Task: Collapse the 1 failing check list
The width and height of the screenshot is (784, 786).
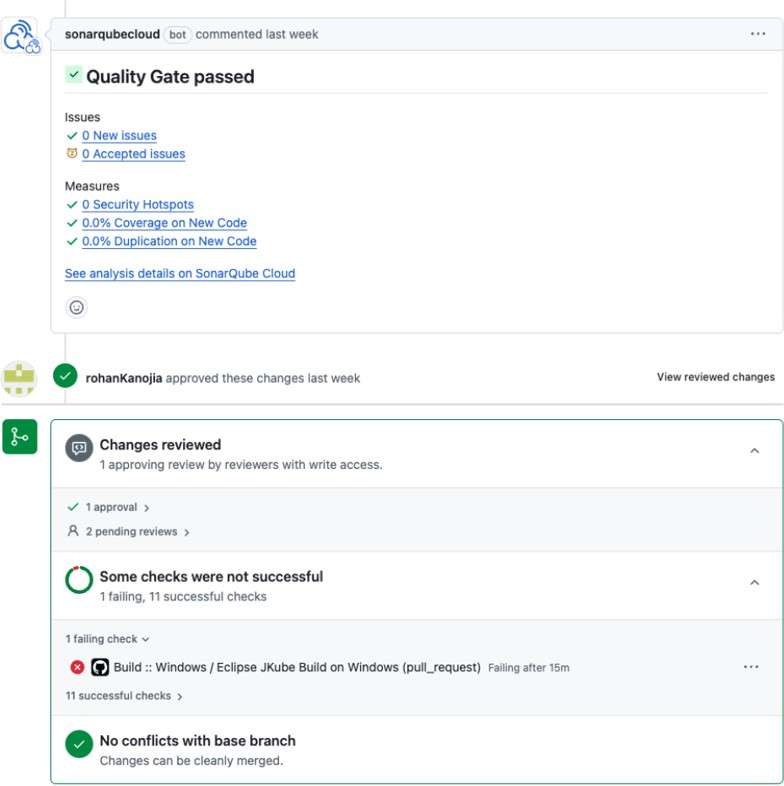Action: (108, 639)
